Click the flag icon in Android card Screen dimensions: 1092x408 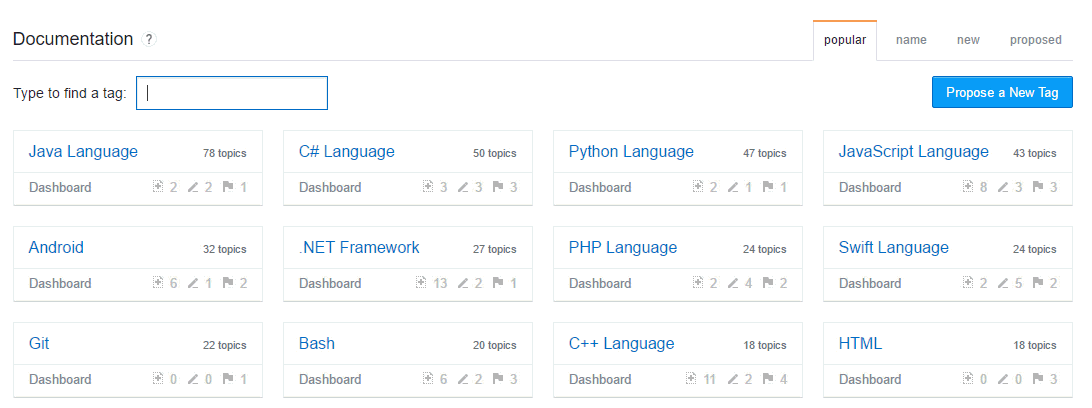coord(227,283)
